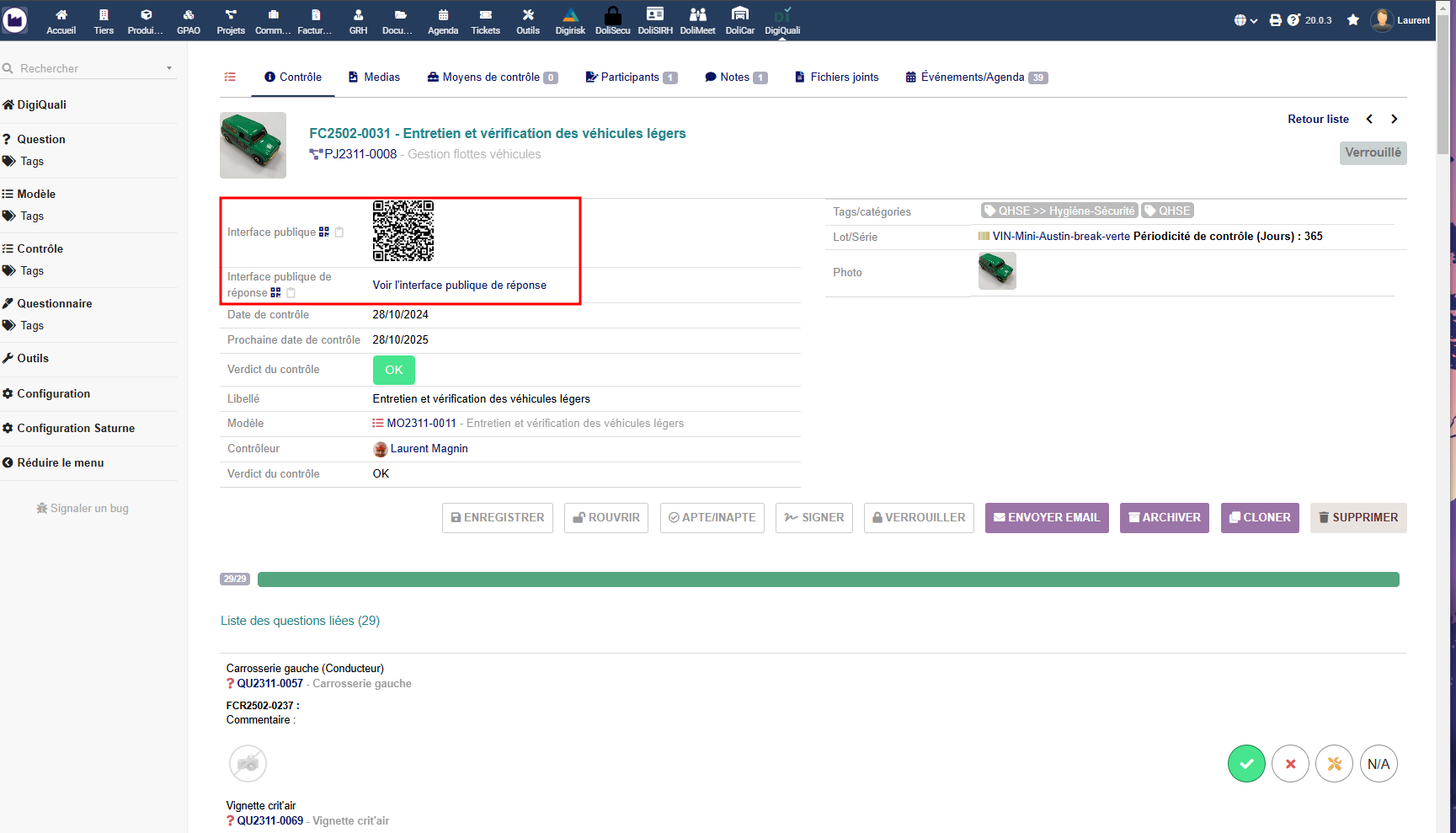Select orange tools answer for Carrosserie gauche
This screenshot has width=1456, height=833.
[x=1334, y=764]
